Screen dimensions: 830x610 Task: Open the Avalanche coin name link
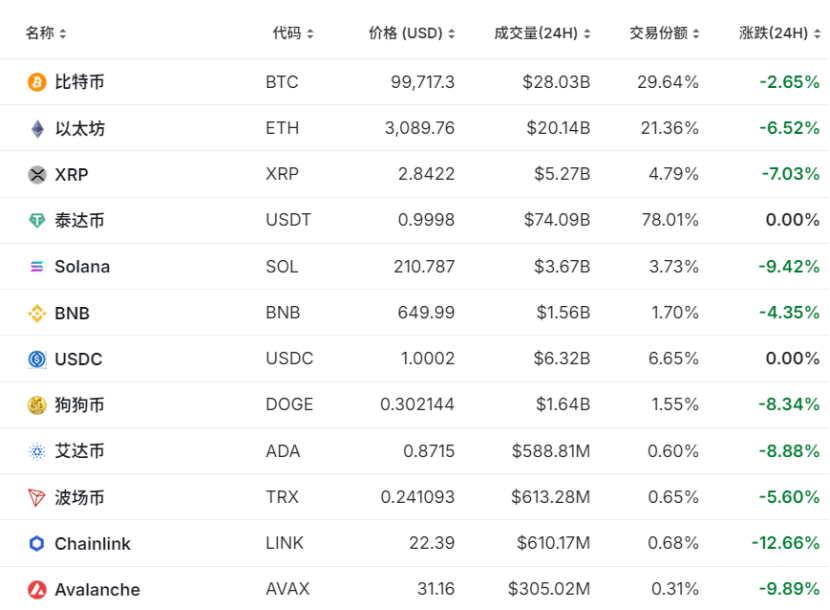97,590
